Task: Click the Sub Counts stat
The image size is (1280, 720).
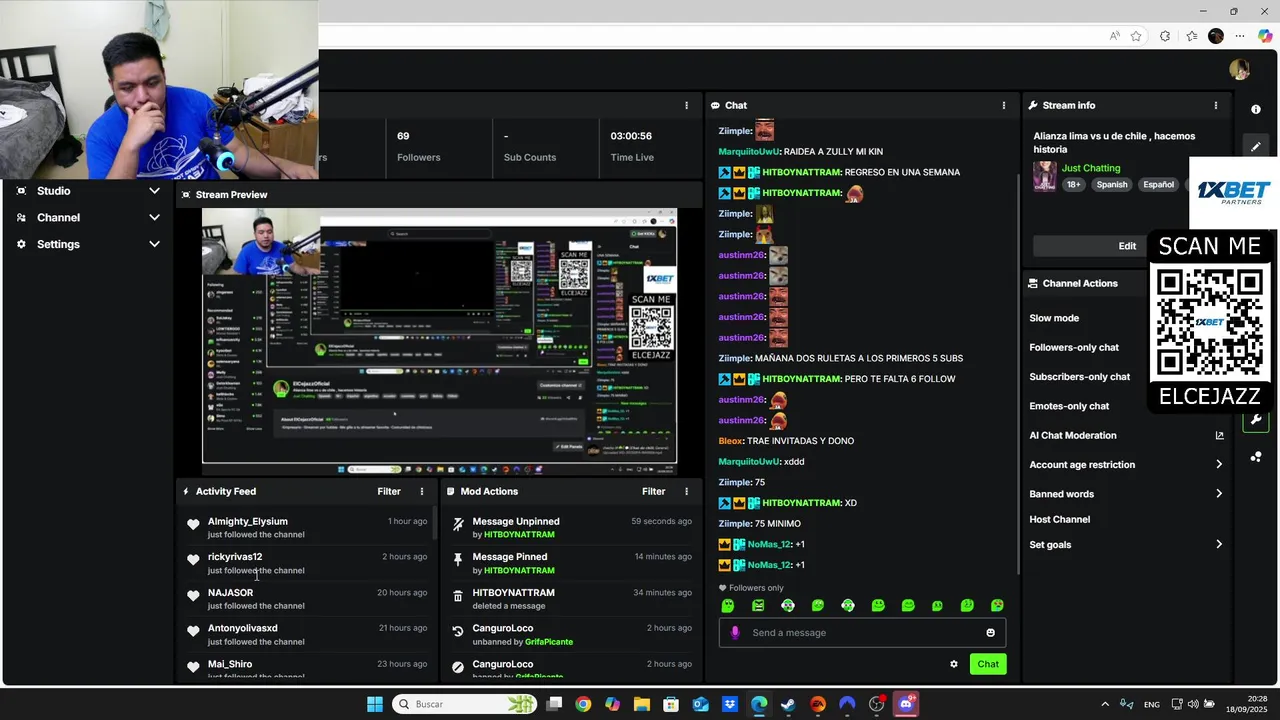Action: click(x=530, y=146)
